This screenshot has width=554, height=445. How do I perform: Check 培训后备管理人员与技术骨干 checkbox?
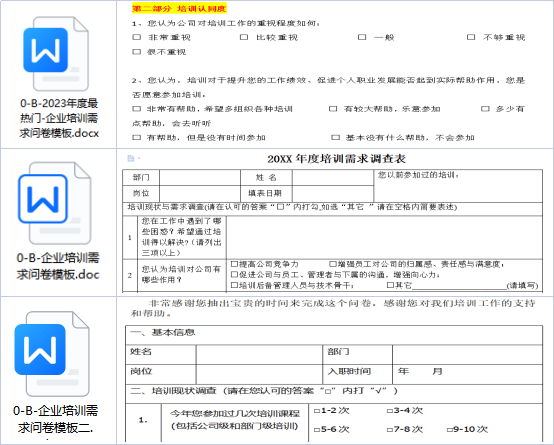[234, 285]
